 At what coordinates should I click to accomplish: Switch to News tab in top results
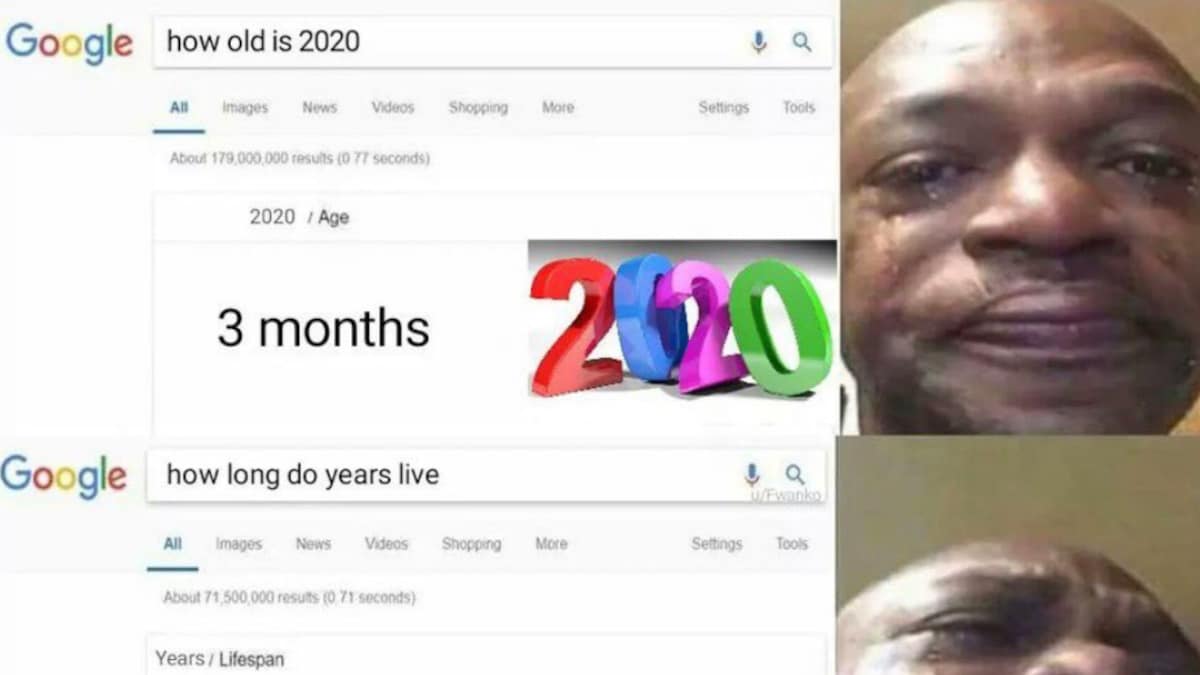coord(319,108)
